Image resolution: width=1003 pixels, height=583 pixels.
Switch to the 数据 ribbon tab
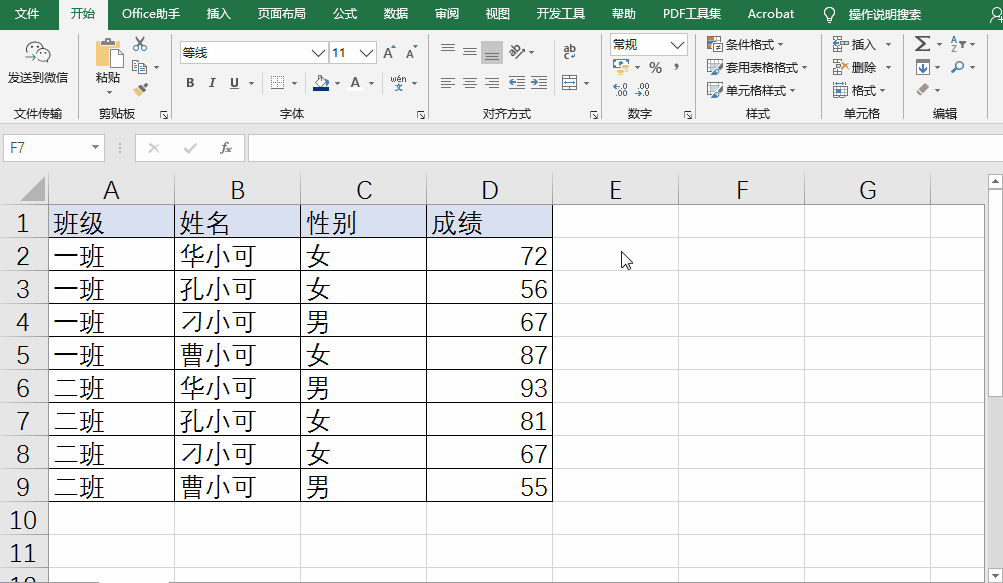395,13
